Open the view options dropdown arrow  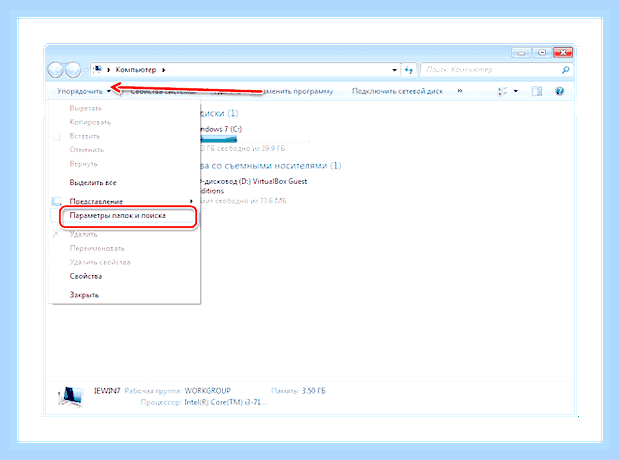point(516,91)
